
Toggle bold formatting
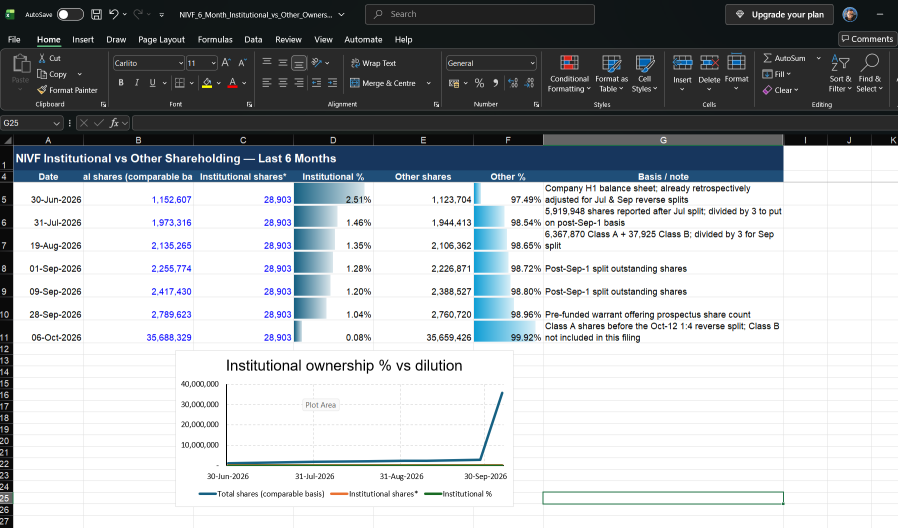(121, 83)
